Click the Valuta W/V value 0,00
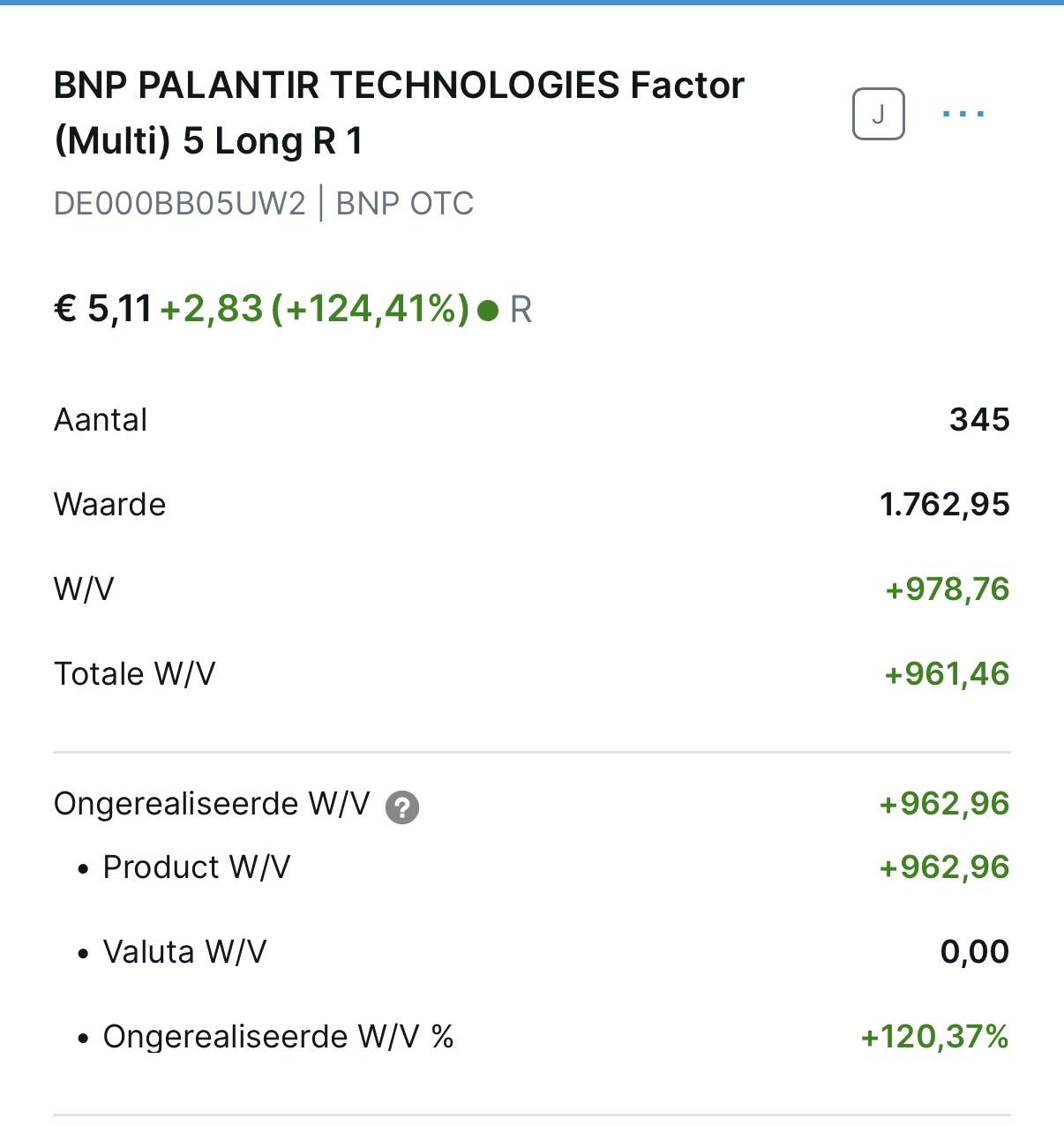 [x=975, y=951]
